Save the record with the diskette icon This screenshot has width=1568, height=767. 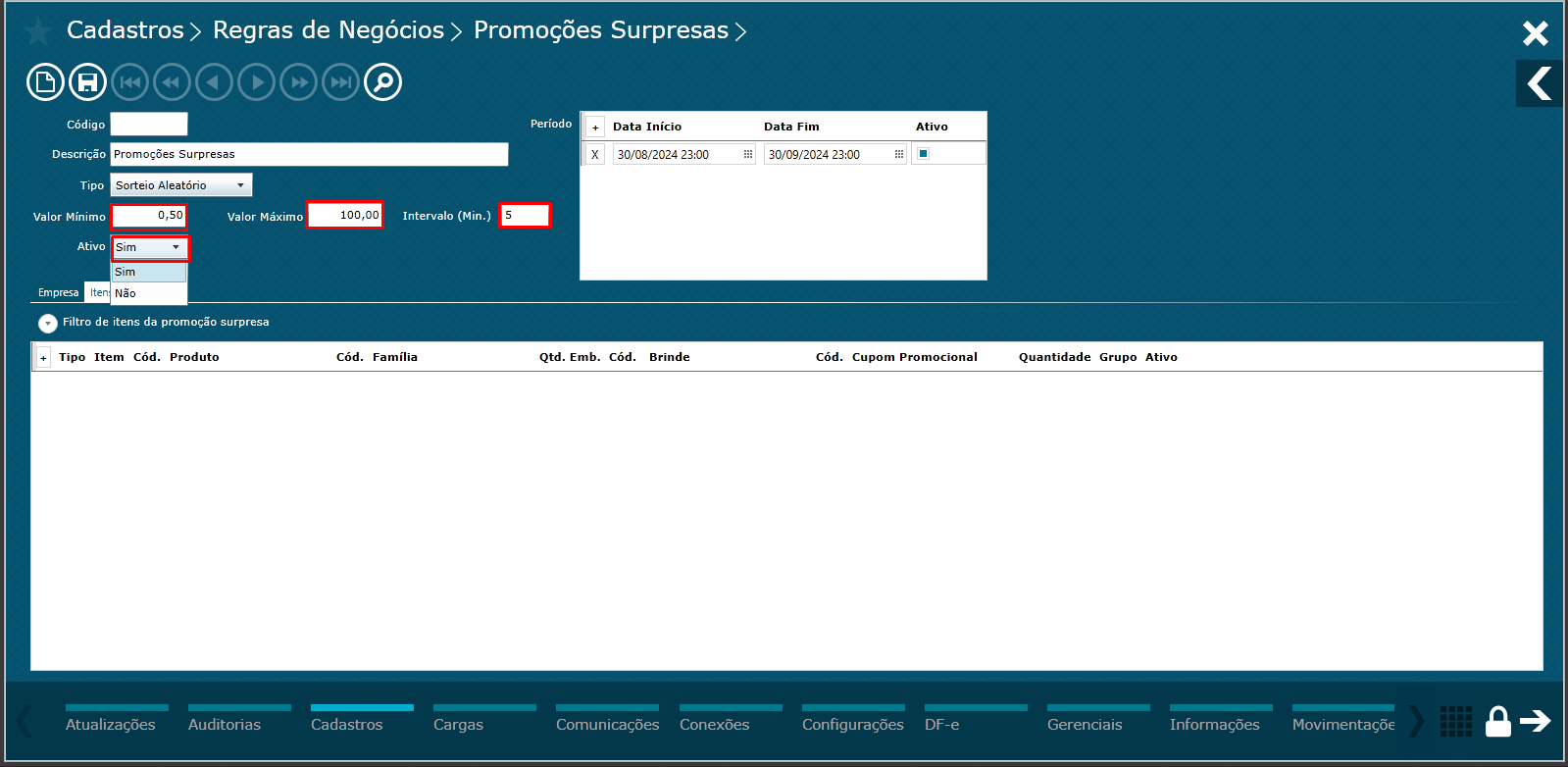[x=87, y=82]
